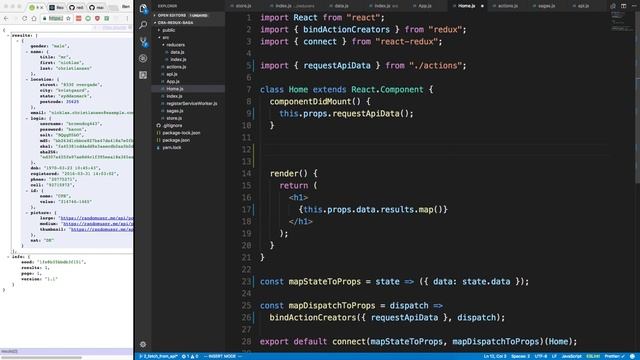Open store.js in the file explorer
Image resolution: width=640 pixels, height=360 pixels.
(174, 118)
